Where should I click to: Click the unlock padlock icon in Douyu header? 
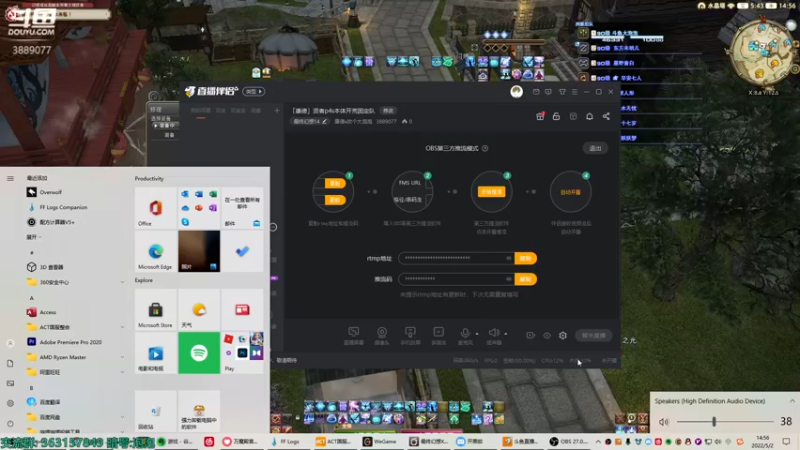[556, 116]
